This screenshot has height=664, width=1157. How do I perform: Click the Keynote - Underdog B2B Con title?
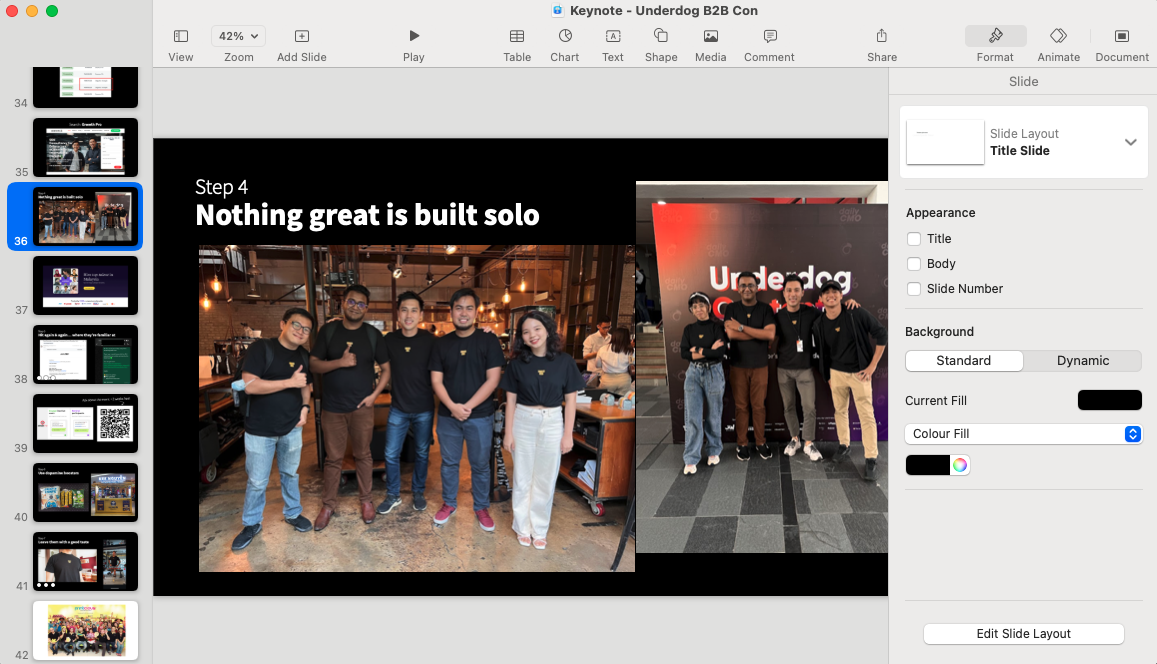(663, 10)
